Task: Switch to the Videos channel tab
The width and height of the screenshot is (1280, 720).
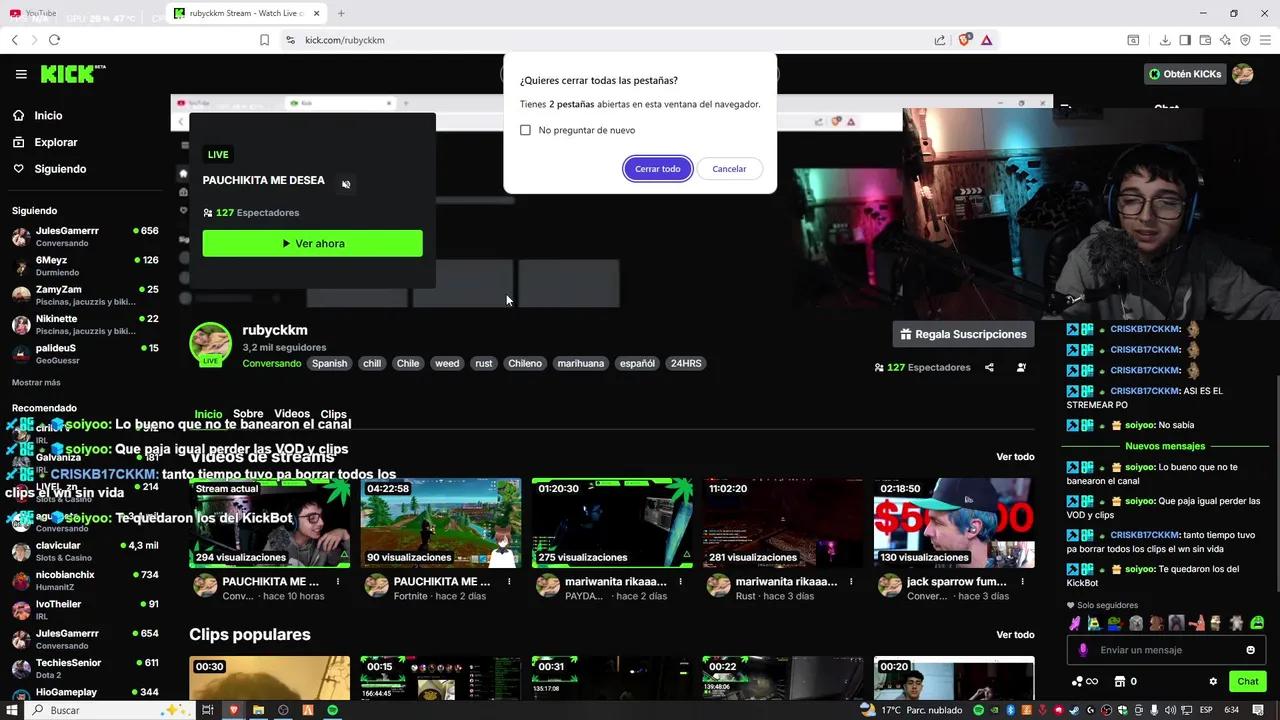Action: click(292, 414)
